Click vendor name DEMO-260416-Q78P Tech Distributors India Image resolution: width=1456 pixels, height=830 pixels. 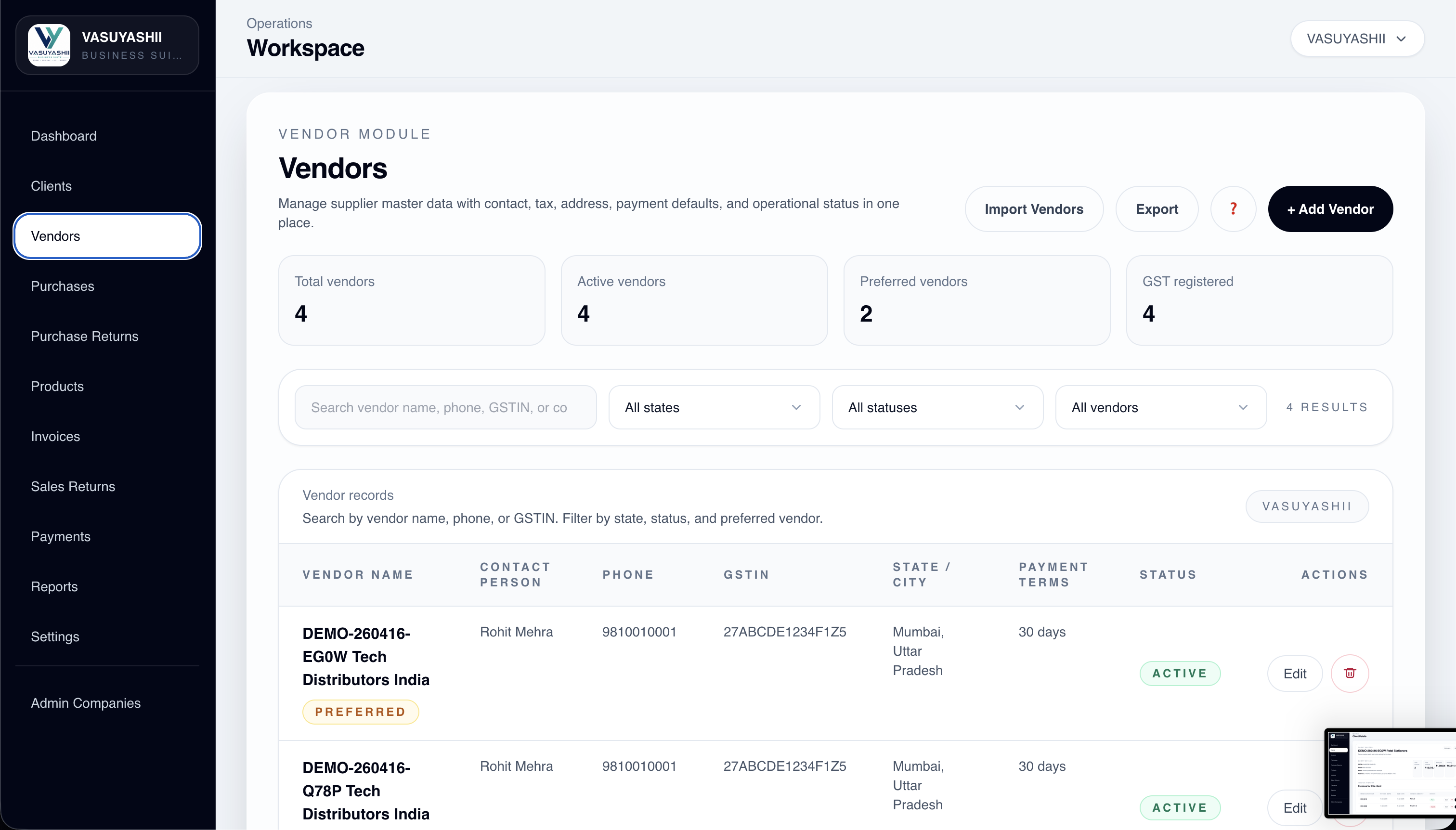(366, 791)
